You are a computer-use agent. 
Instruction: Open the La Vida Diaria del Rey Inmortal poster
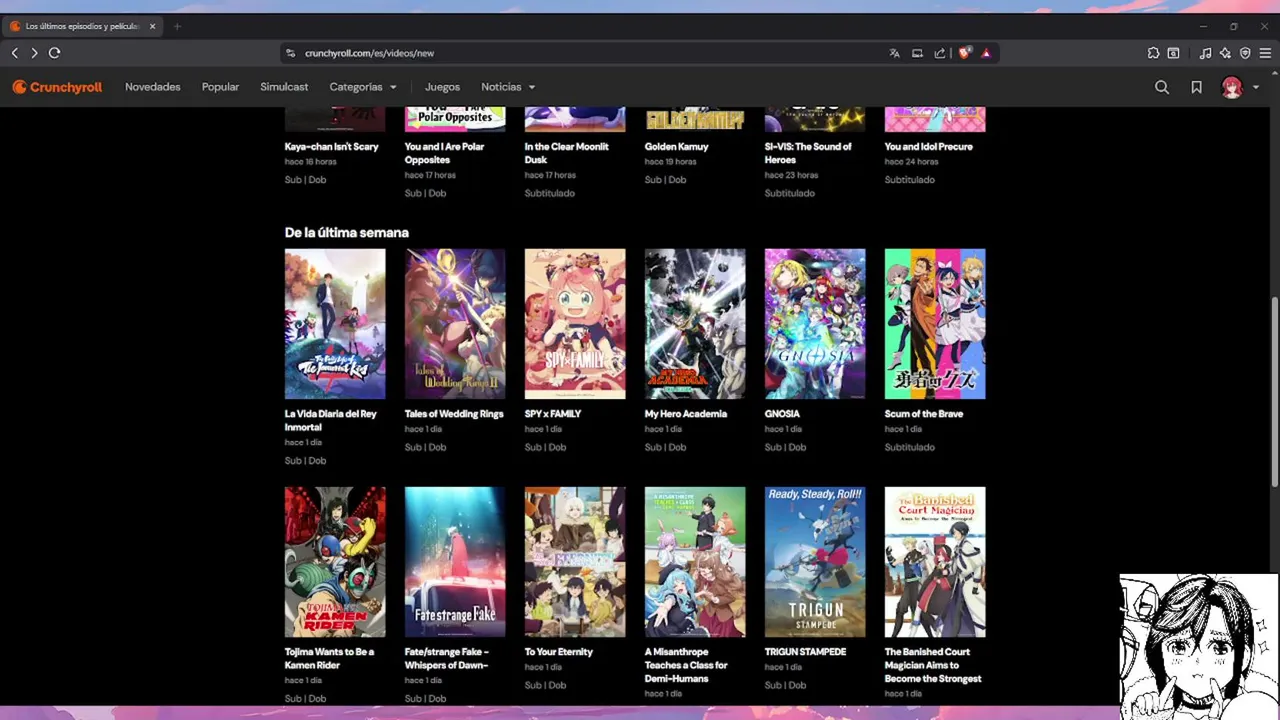335,324
